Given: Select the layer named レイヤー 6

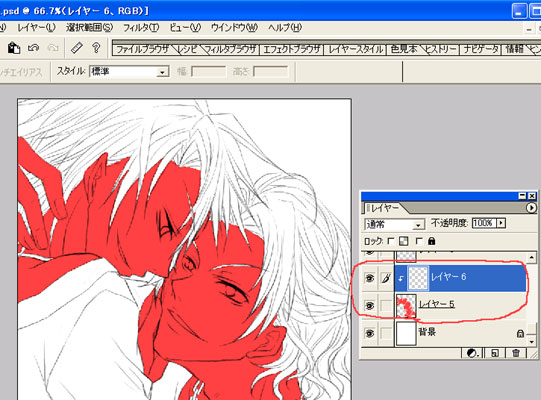Looking at the screenshot, I should coord(449,277).
